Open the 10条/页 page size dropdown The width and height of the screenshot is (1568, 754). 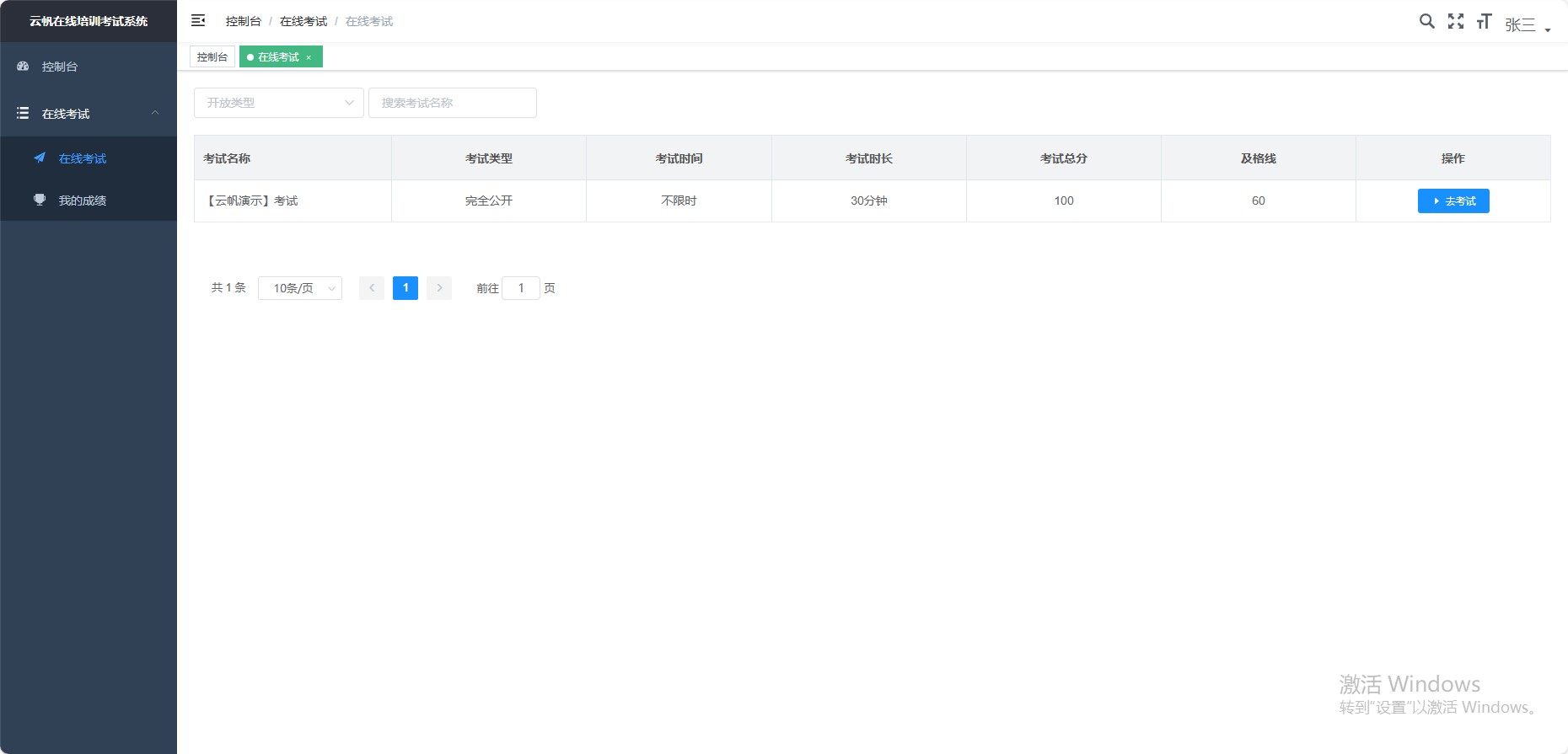(300, 288)
